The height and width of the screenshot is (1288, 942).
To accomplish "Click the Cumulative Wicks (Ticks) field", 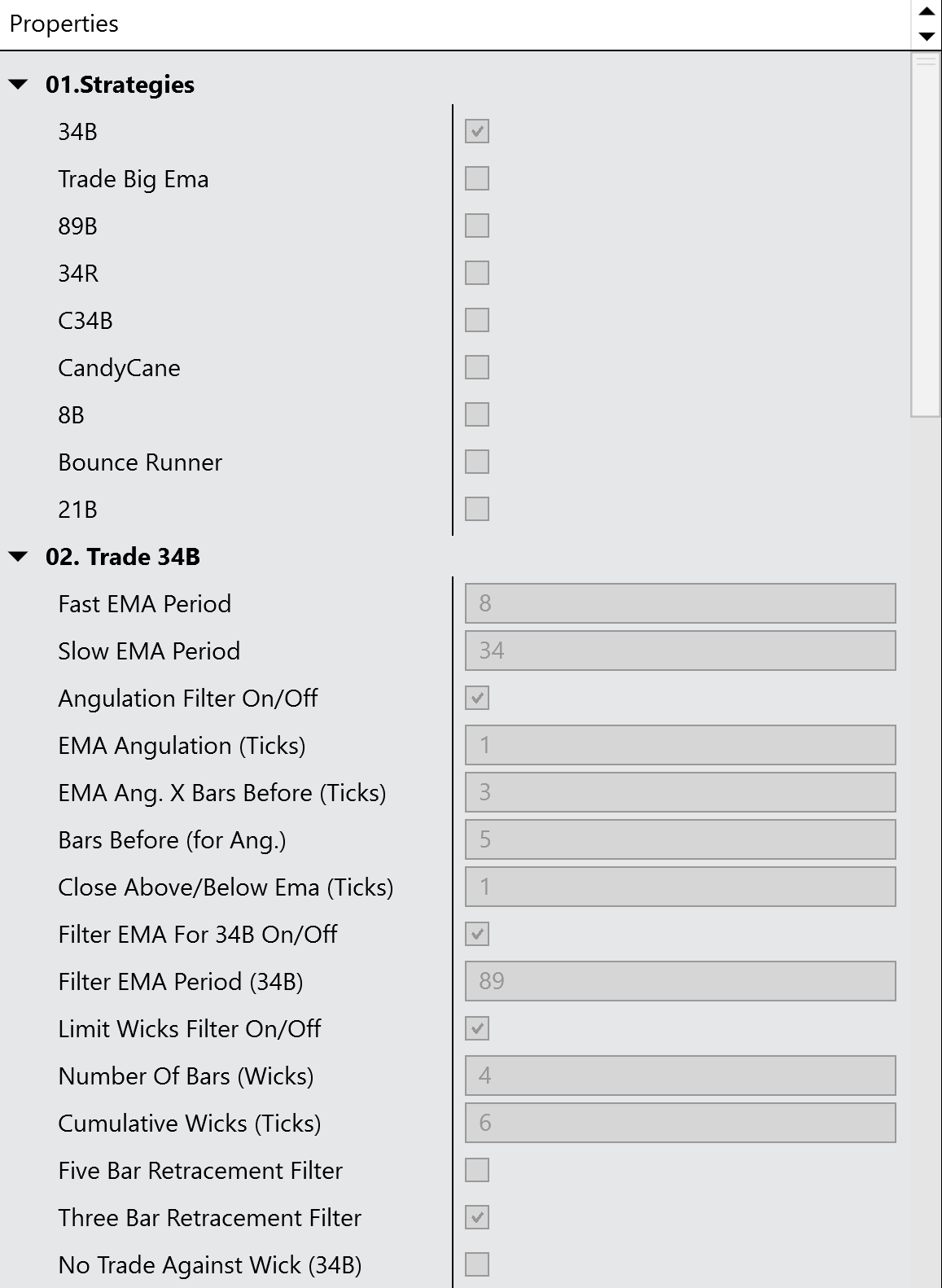I will point(680,1123).
